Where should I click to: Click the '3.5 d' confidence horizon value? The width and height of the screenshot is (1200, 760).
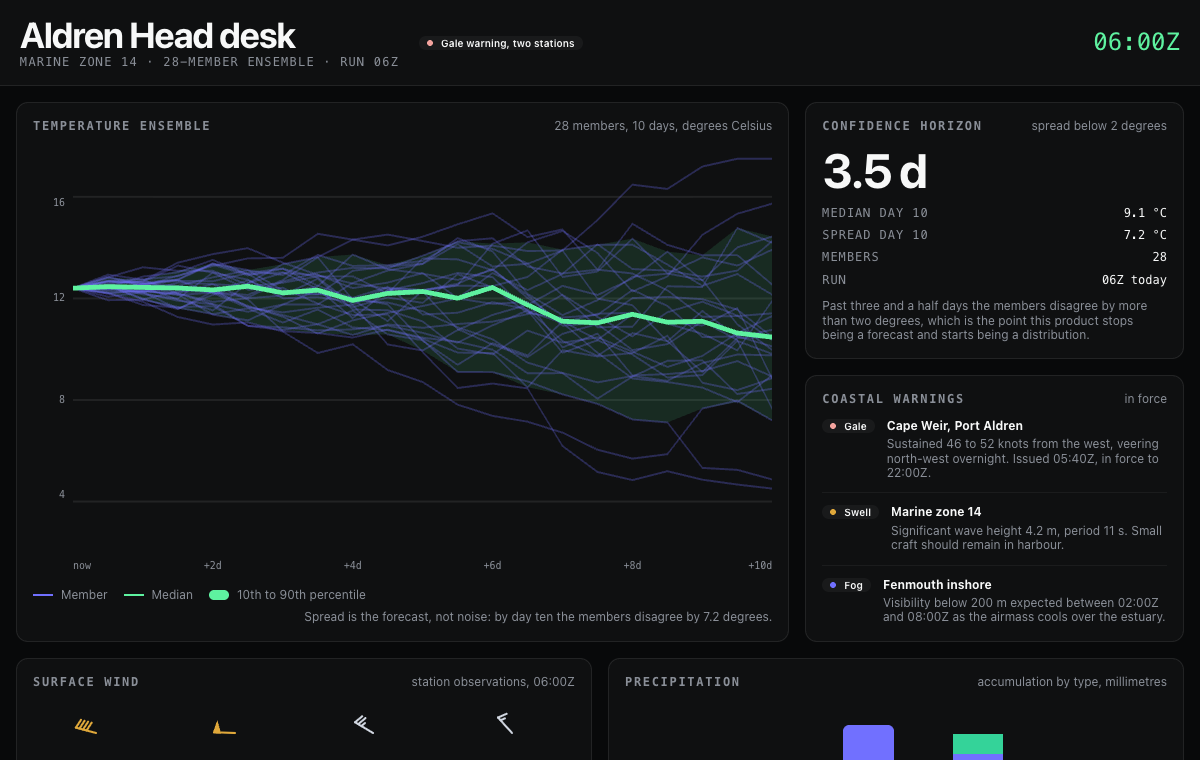tap(875, 172)
